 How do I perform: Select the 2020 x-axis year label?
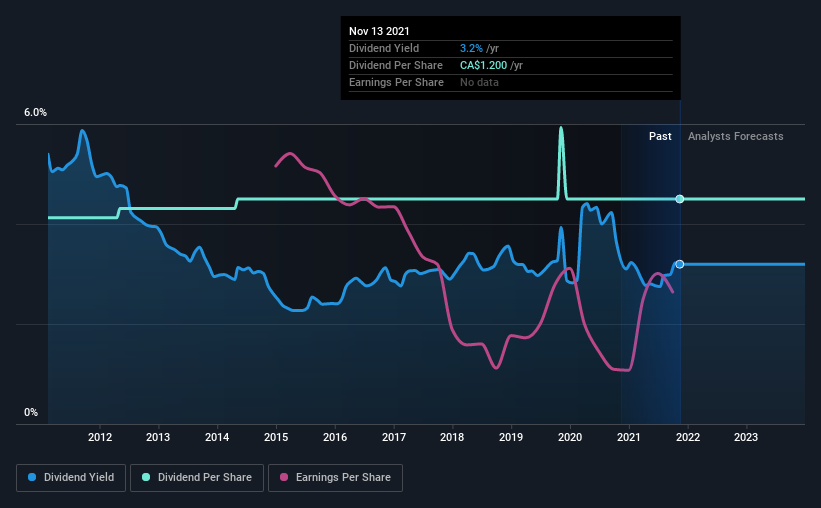click(x=570, y=437)
